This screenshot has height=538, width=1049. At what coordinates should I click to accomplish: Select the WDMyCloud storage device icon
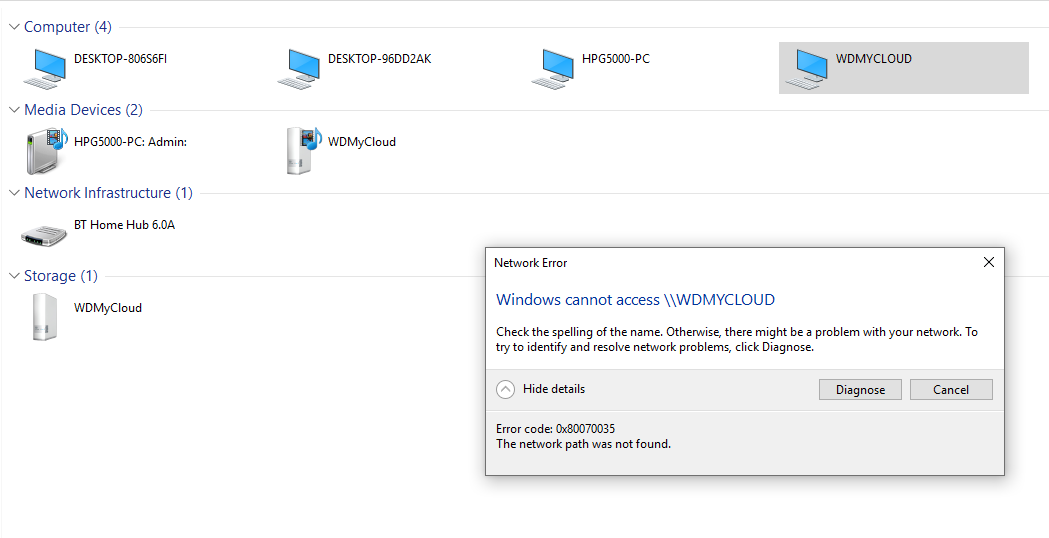pos(45,317)
